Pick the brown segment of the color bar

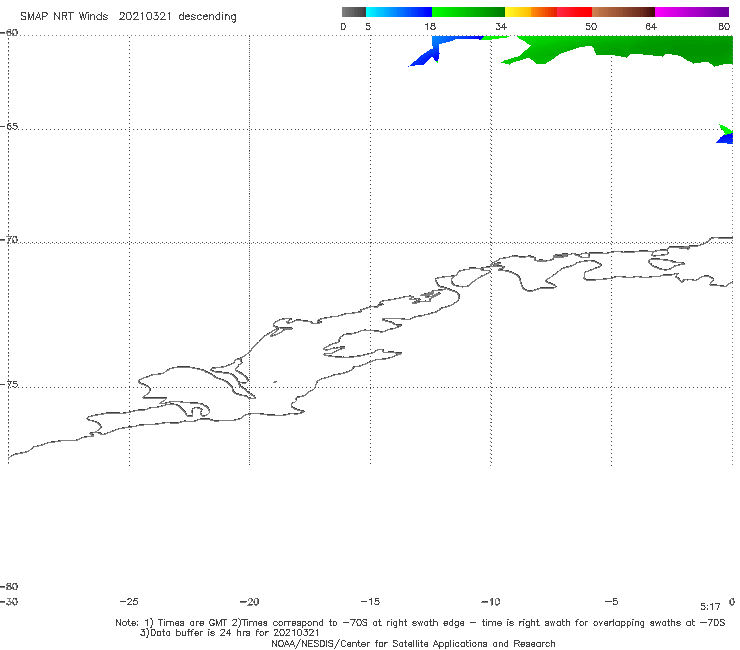click(623, 12)
